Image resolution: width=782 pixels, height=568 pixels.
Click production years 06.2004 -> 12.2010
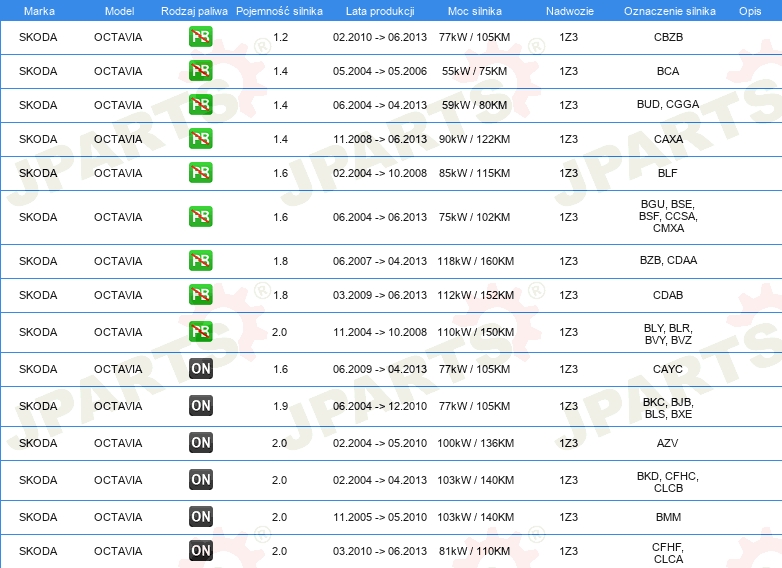[x=380, y=406]
